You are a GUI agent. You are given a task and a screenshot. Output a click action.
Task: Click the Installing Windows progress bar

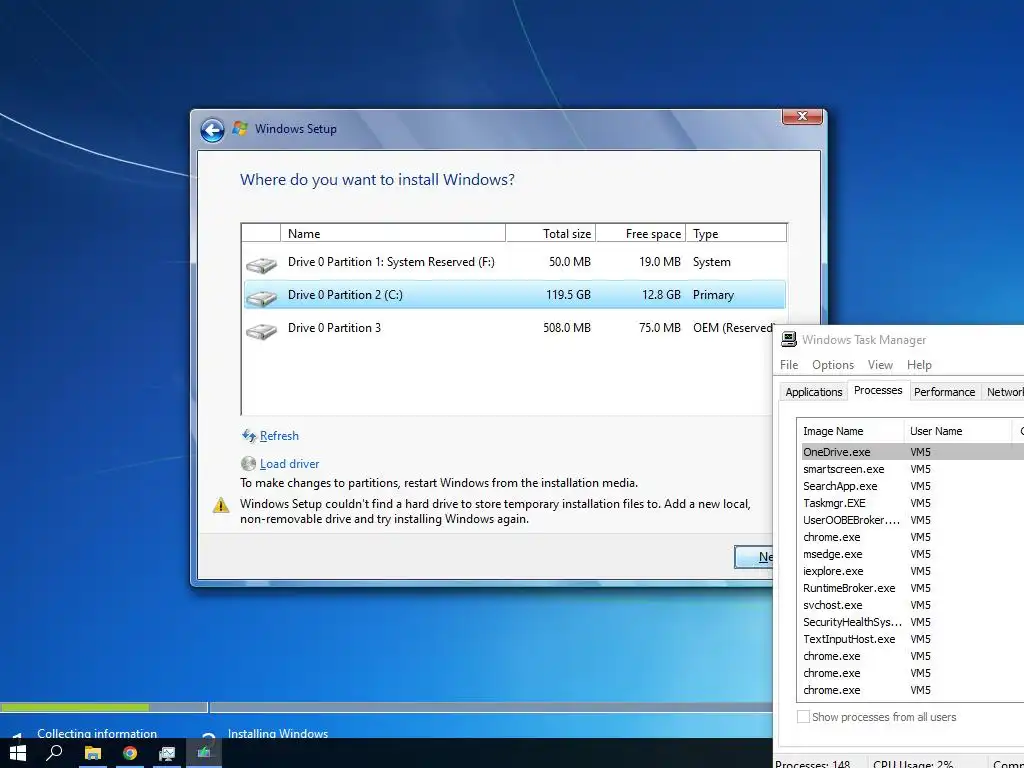click(491, 707)
